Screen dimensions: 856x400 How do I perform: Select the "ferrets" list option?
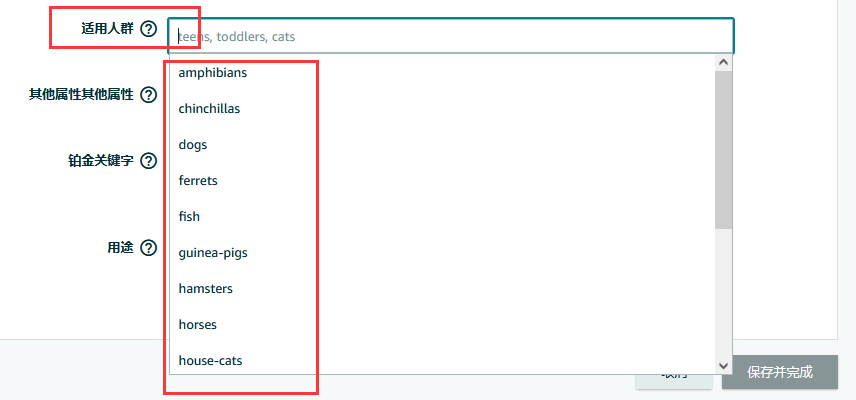pyautogui.click(x=198, y=181)
